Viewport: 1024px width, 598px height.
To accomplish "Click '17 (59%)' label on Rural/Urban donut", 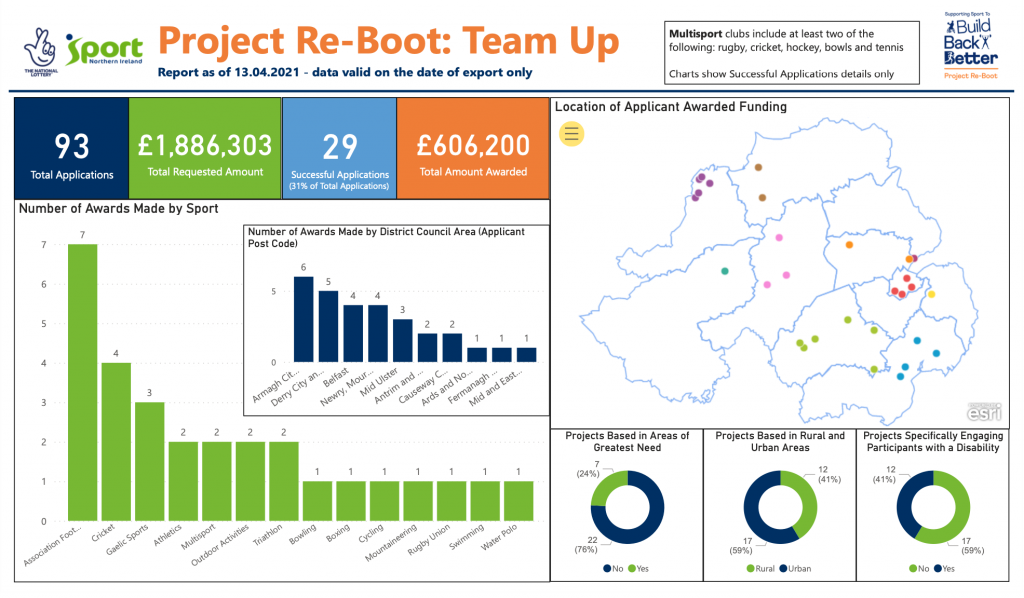I will (742, 546).
